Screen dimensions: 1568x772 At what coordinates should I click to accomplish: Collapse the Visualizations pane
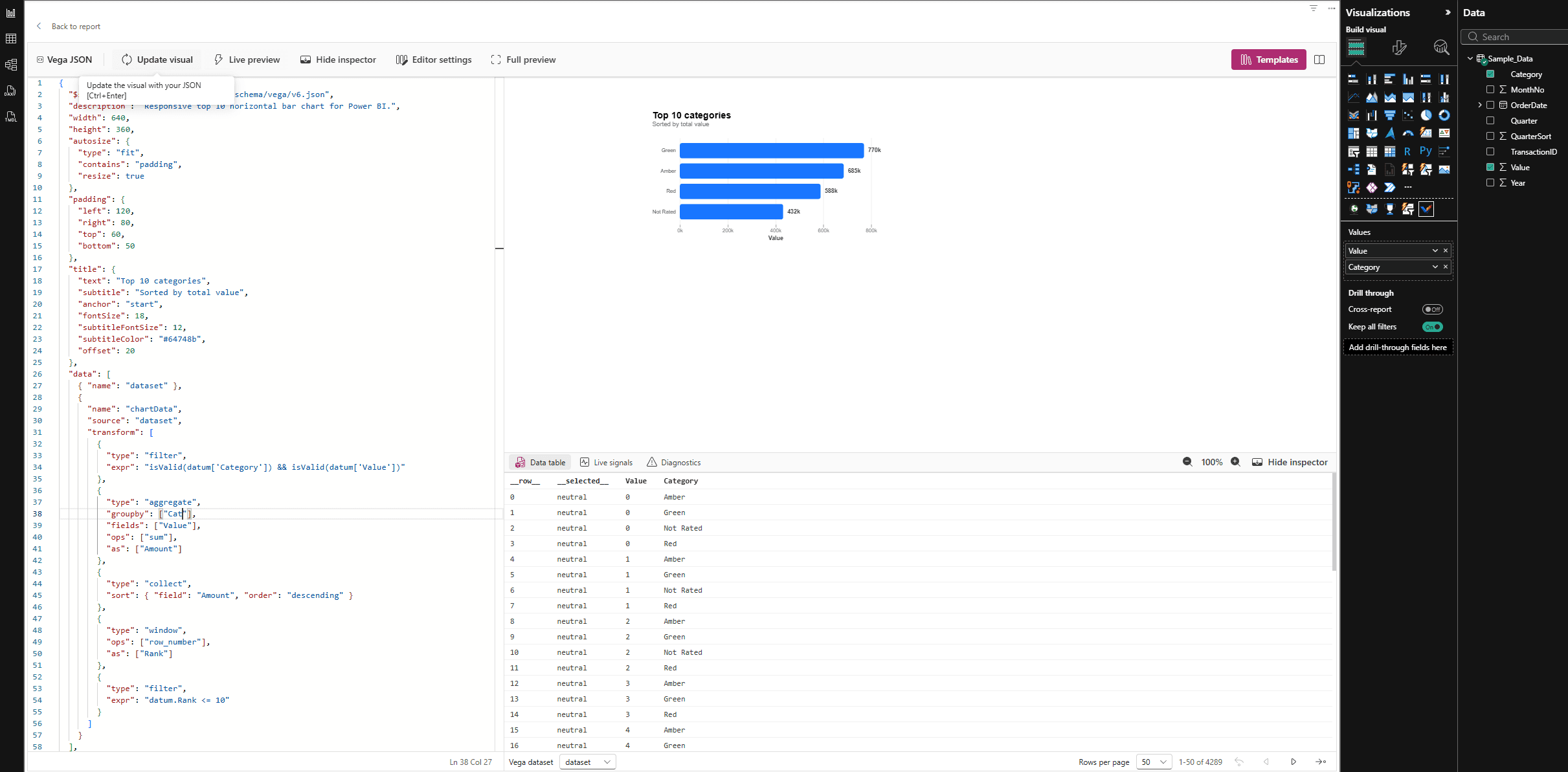[1448, 12]
